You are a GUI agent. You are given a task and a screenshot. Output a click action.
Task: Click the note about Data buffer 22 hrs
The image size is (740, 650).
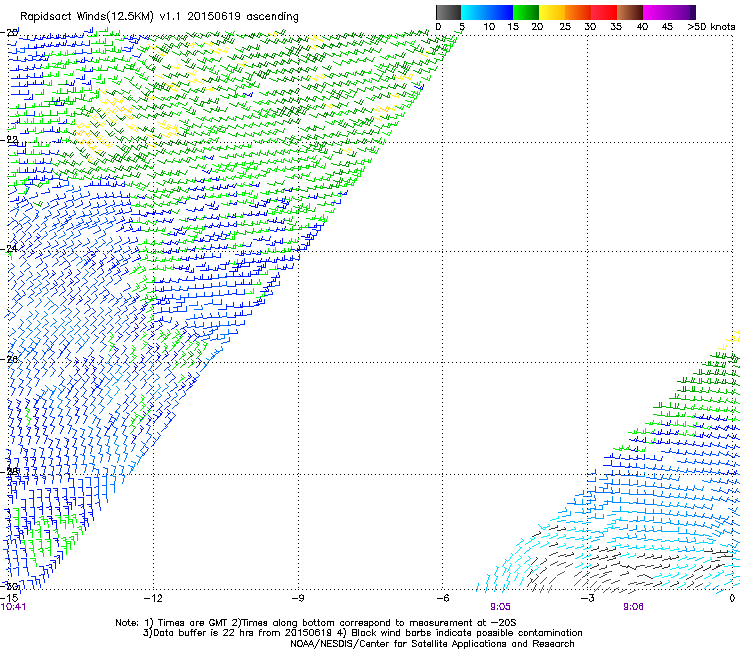tap(362, 633)
